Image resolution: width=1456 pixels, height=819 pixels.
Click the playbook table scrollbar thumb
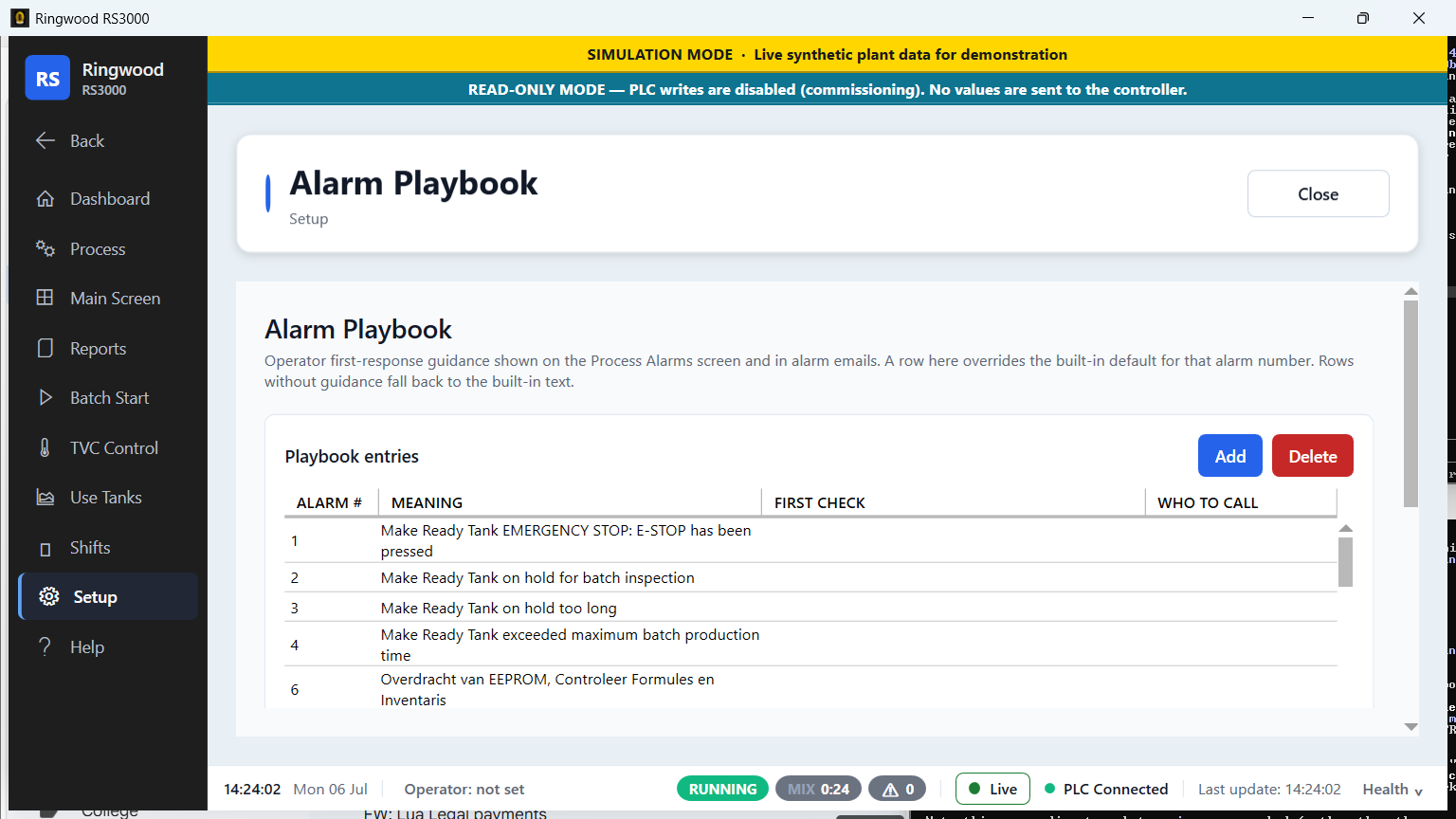click(x=1345, y=562)
